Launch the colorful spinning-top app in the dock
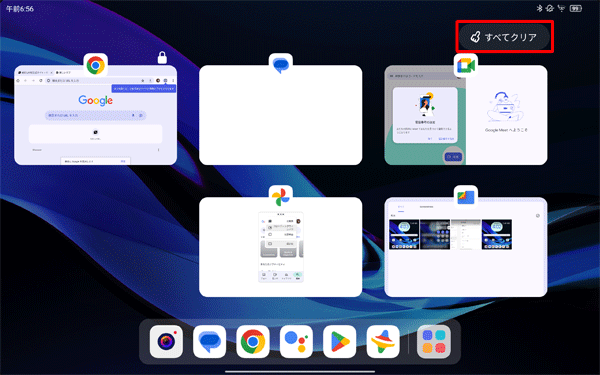600x375 pixels. (383, 341)
